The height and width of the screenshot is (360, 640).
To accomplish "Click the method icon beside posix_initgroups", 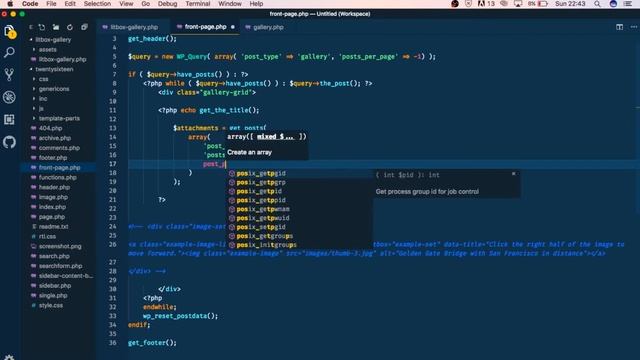I will click(232, 245).
